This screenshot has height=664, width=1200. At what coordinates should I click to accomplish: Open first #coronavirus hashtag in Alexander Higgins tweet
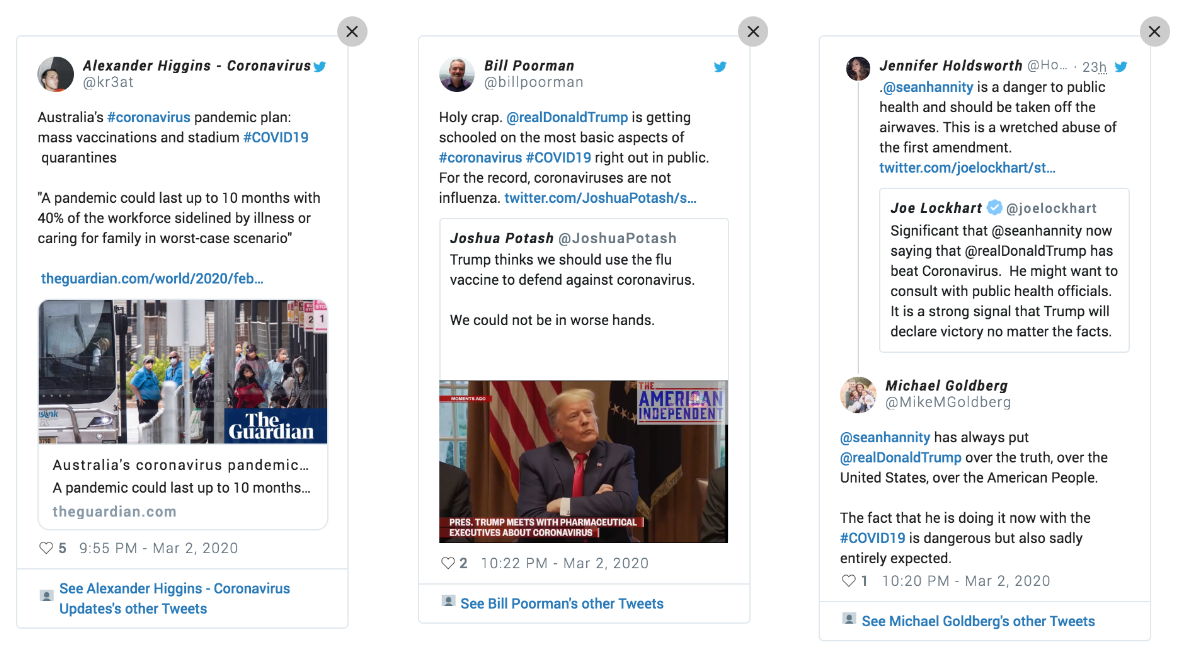tap(148, 117)
